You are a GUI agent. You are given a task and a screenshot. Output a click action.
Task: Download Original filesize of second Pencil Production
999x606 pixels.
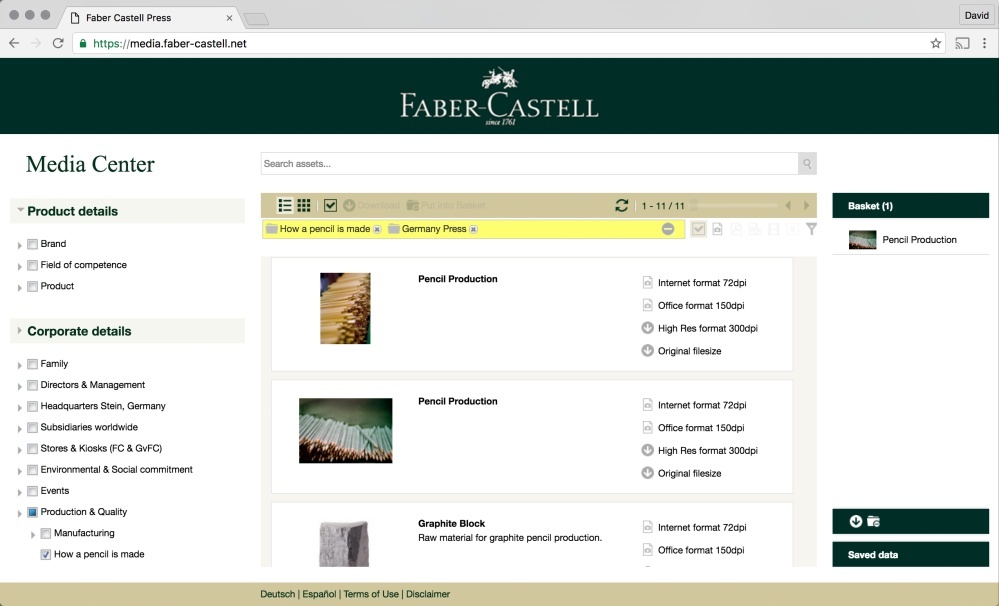pos(681,473)
